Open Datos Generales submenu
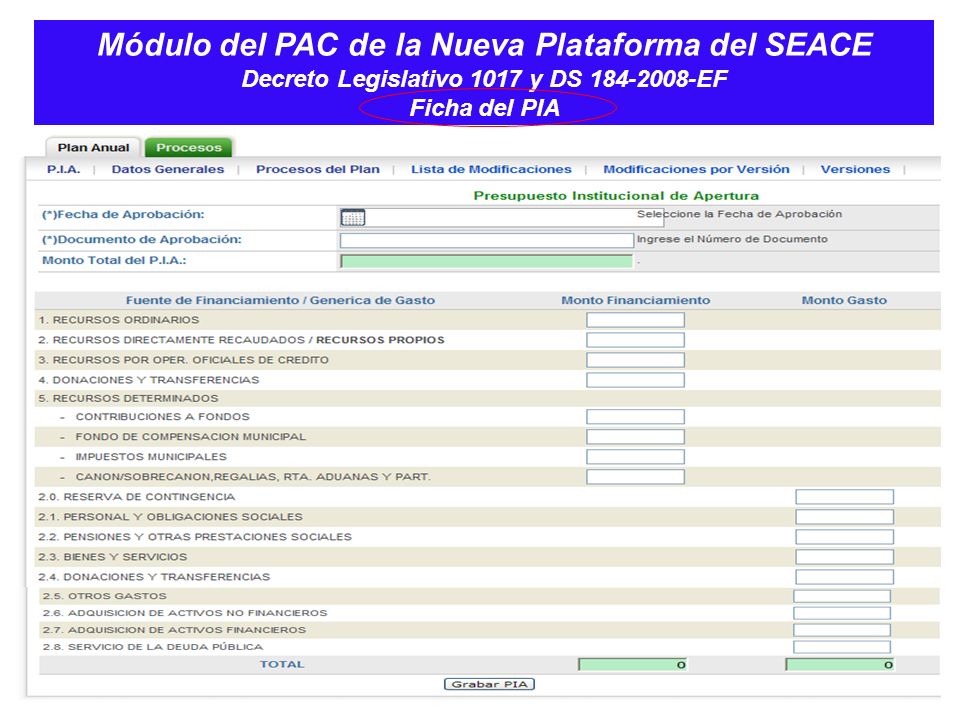 [x=168, y=170]
